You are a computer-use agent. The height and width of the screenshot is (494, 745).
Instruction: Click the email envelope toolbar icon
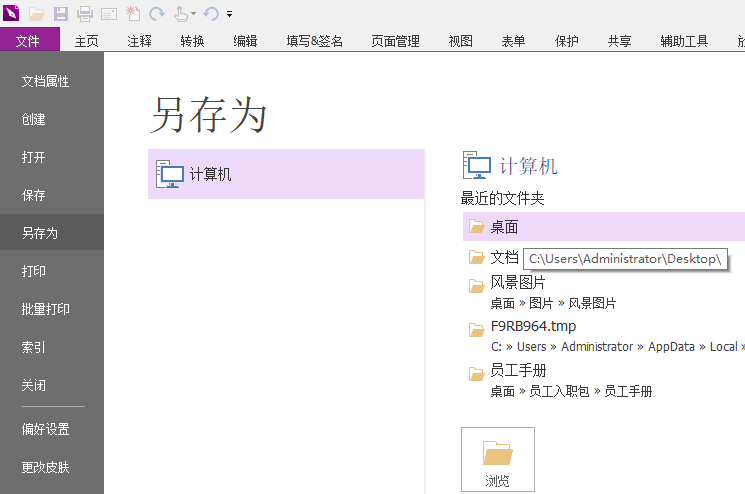click(x=109, y=14)
